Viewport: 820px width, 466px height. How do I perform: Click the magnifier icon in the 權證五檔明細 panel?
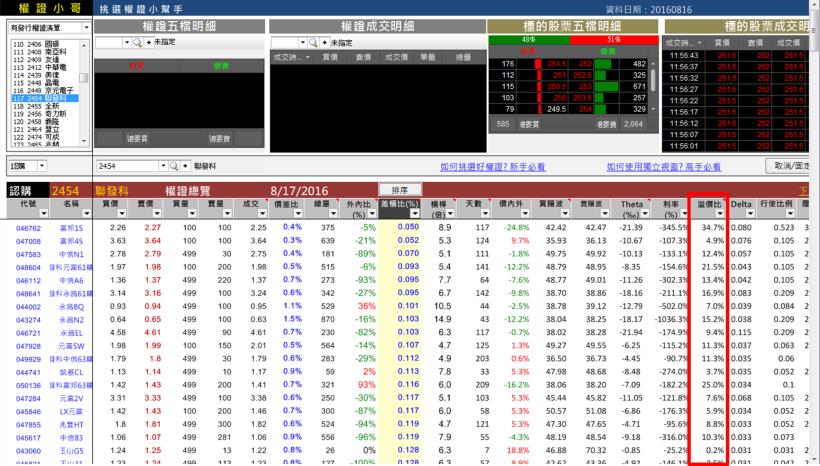coord(139,43)
